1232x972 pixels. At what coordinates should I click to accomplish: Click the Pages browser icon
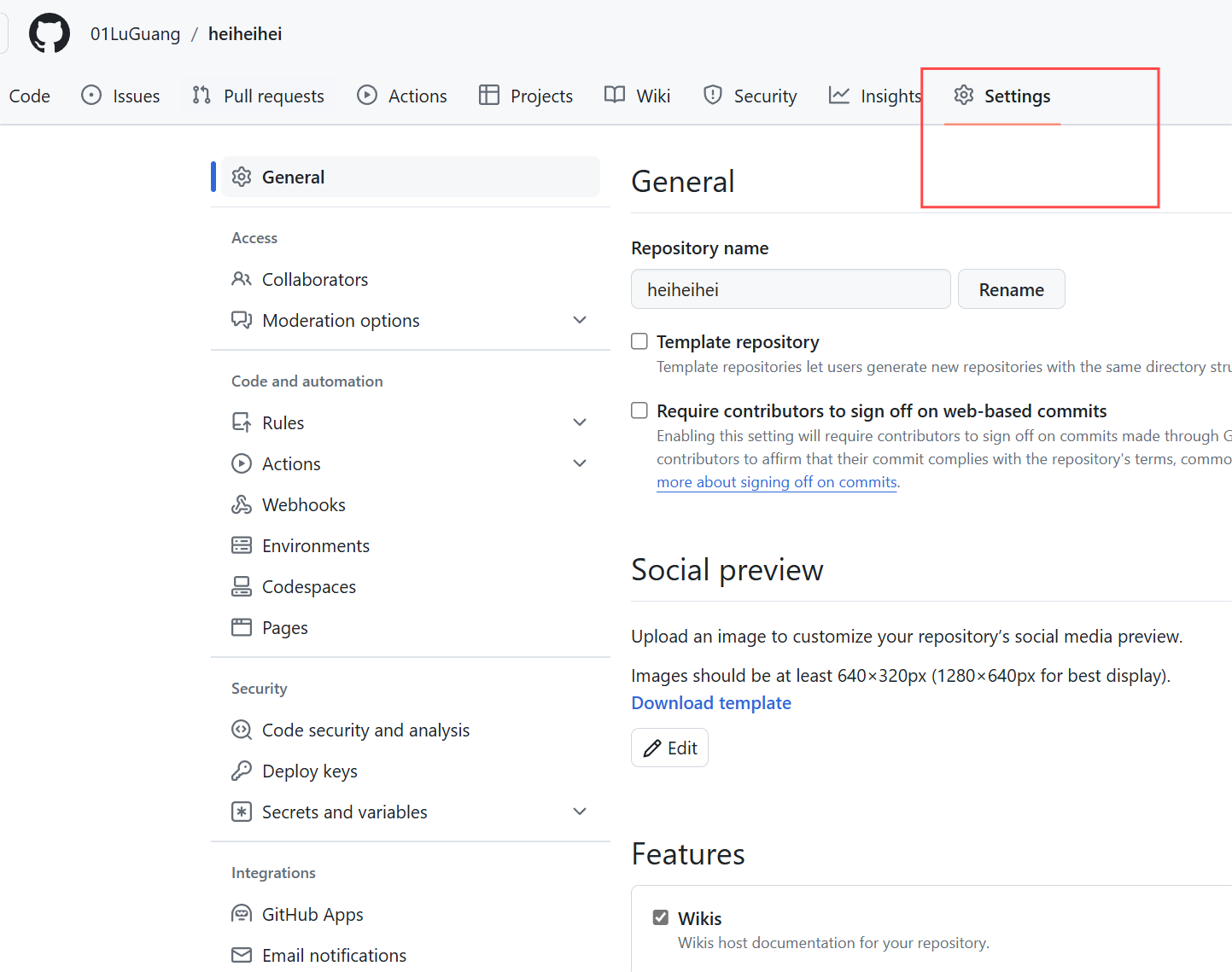click(242, 627)
